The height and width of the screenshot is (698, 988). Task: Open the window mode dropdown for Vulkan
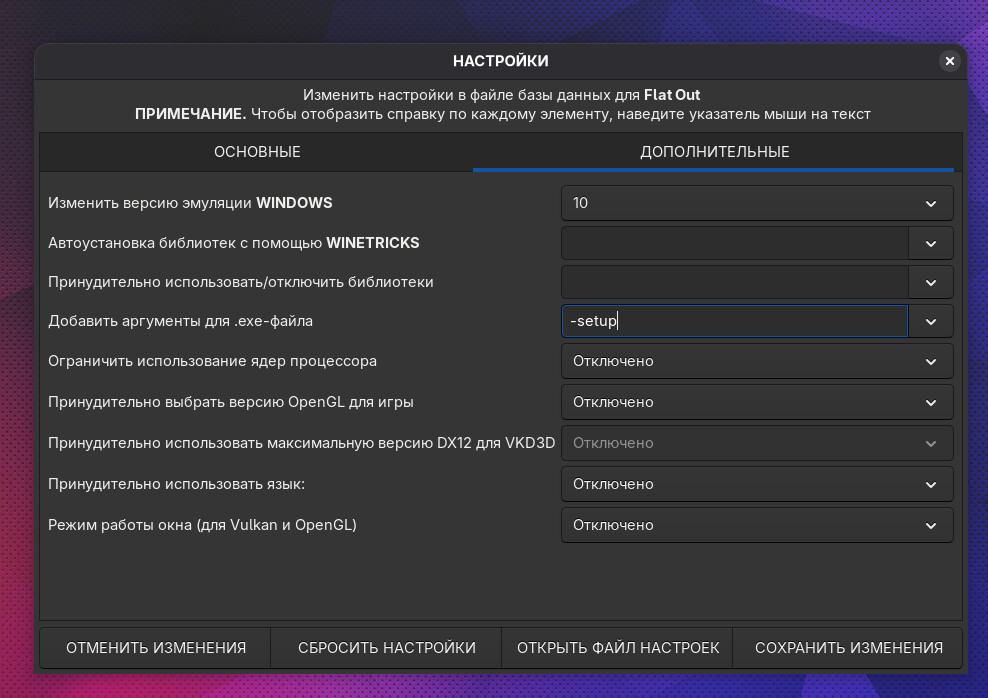click(756, 525)
